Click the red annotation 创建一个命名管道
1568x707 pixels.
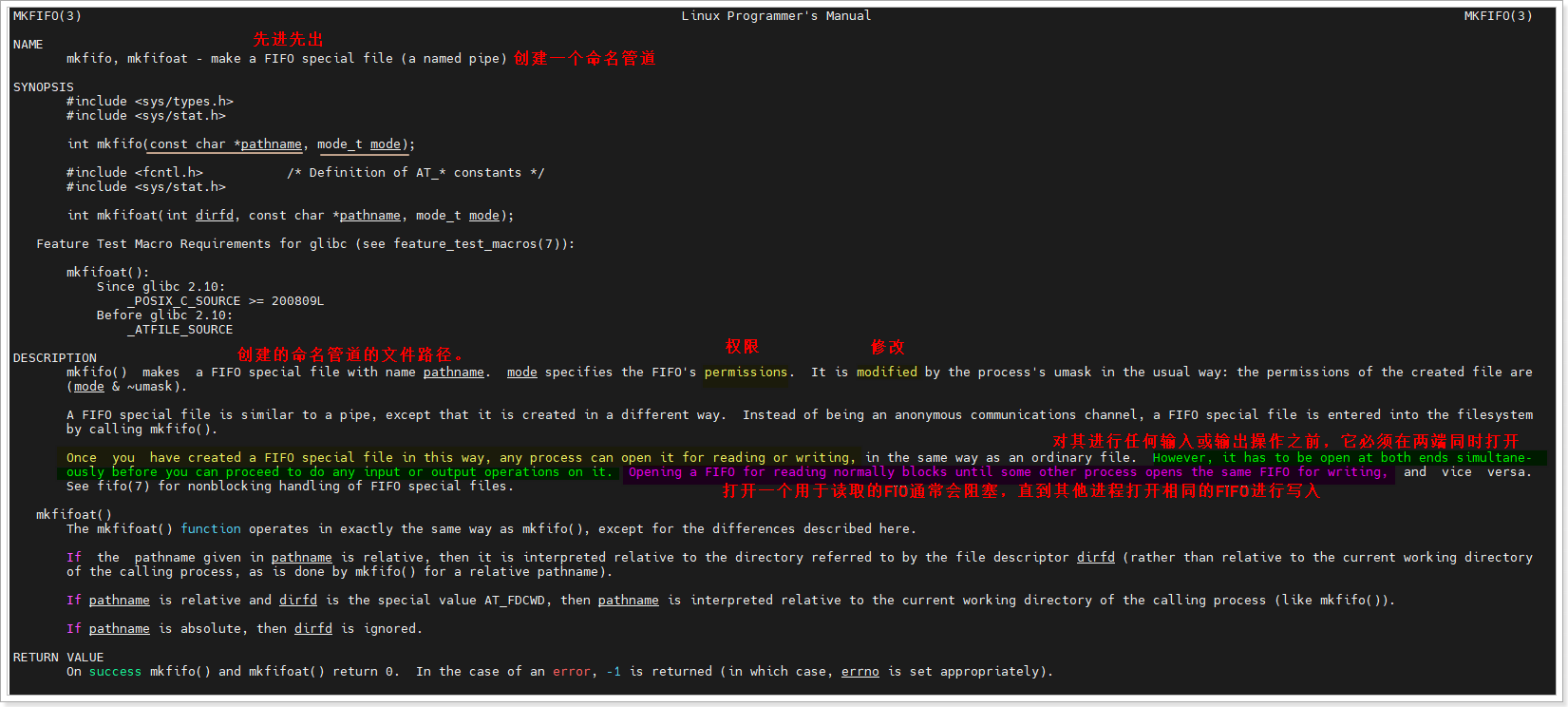[x=584, y=58]
